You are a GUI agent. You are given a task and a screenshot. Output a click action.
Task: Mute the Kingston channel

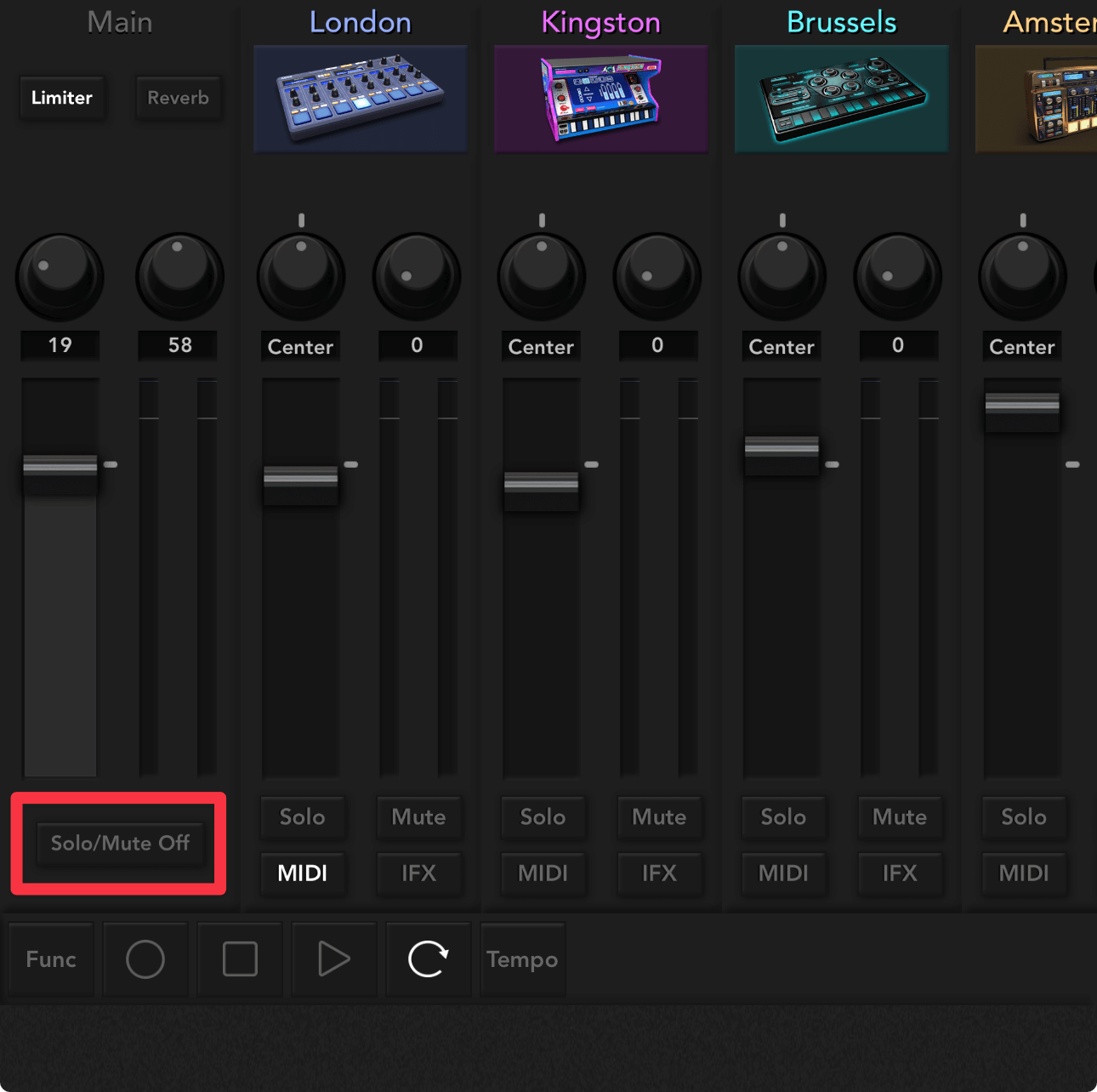pyautogui.click(x=659, y=817)
